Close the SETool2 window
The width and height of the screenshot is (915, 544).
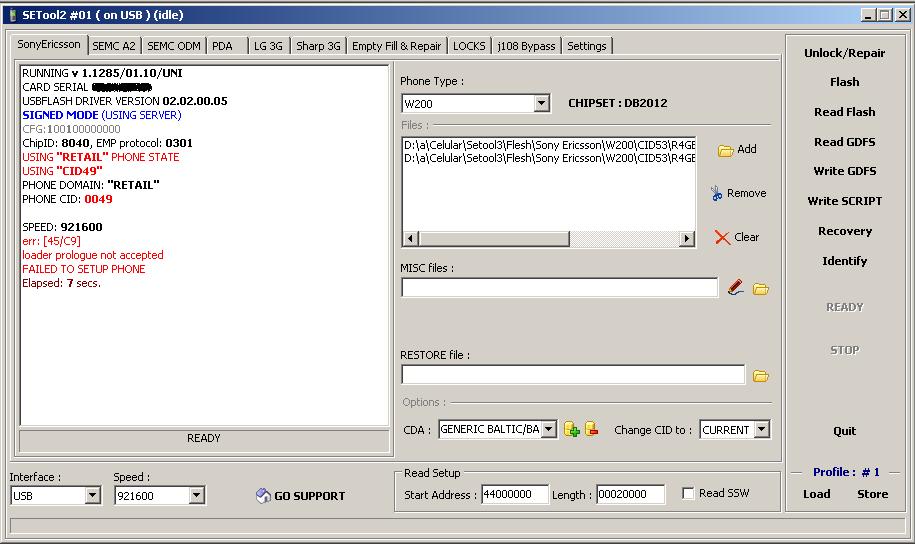point(903,15)
